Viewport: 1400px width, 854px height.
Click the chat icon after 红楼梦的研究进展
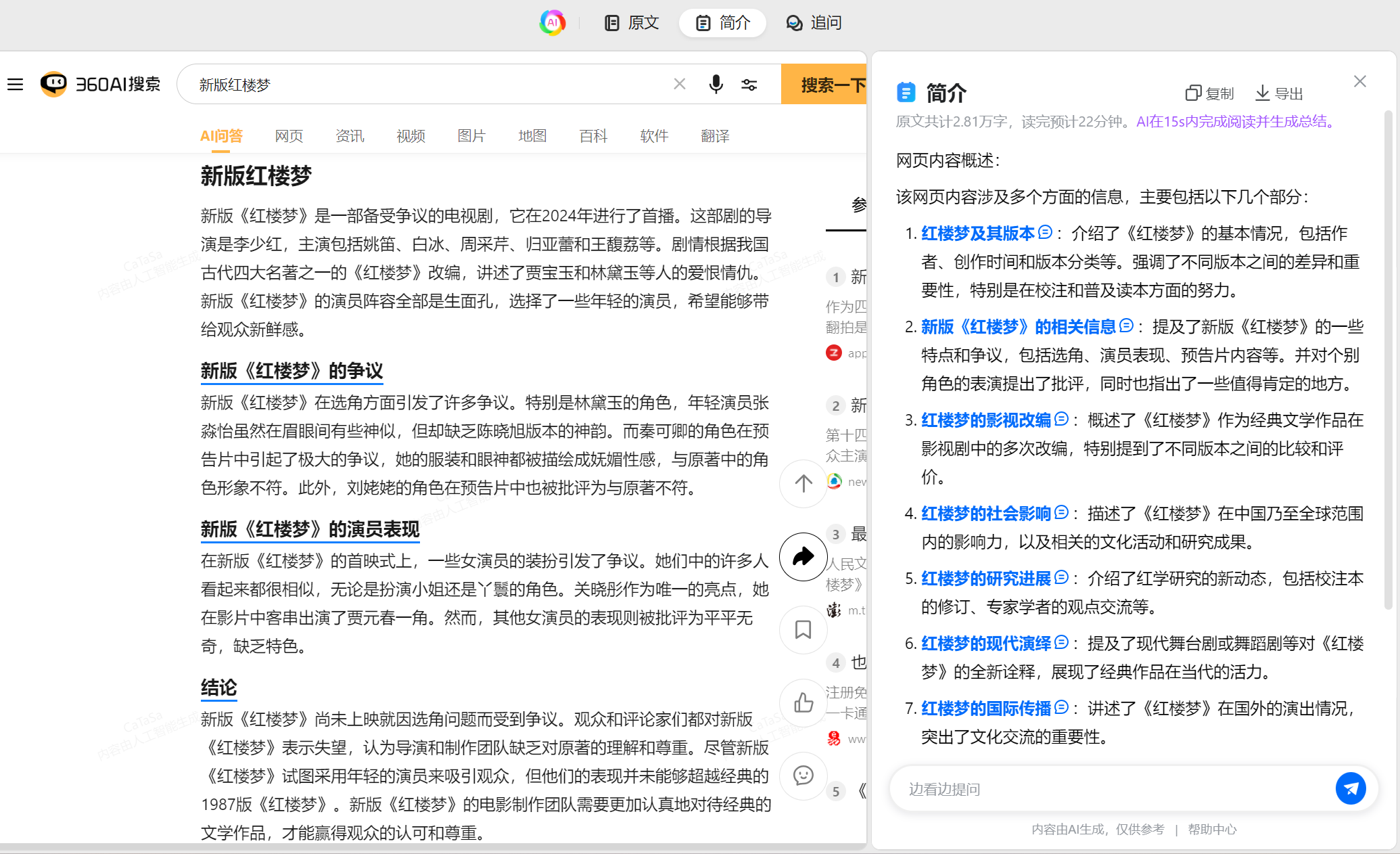(1061, 577)
